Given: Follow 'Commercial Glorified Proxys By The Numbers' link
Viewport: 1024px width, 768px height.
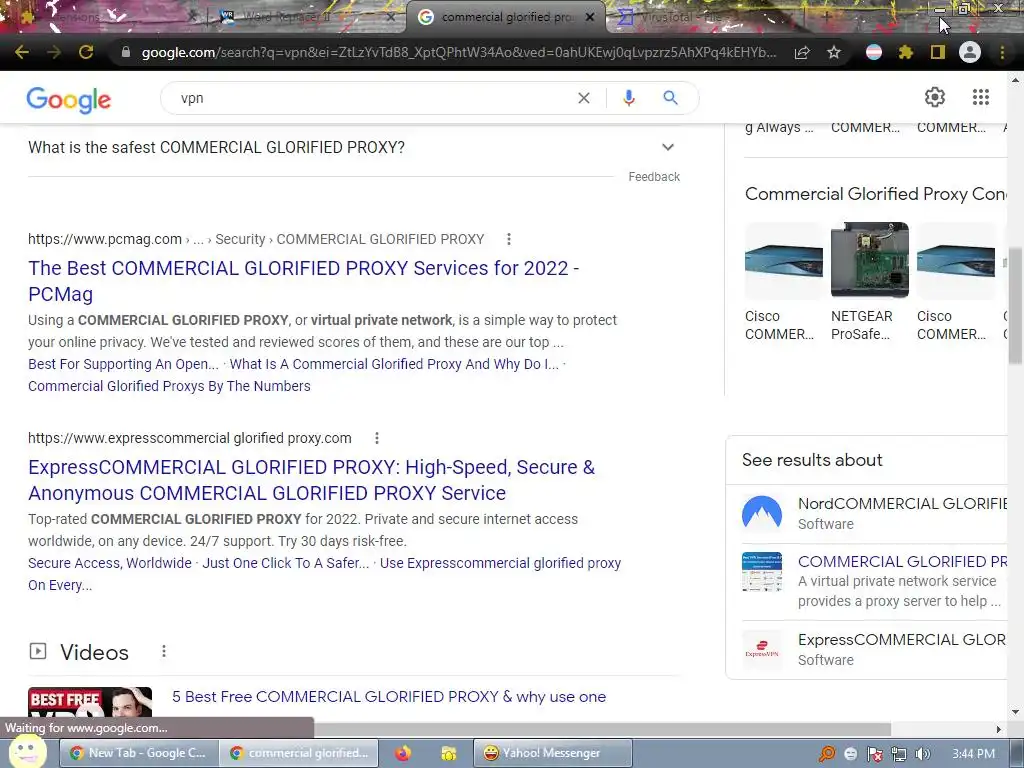Looking at the screenshot, I should [x=169, y=386].
